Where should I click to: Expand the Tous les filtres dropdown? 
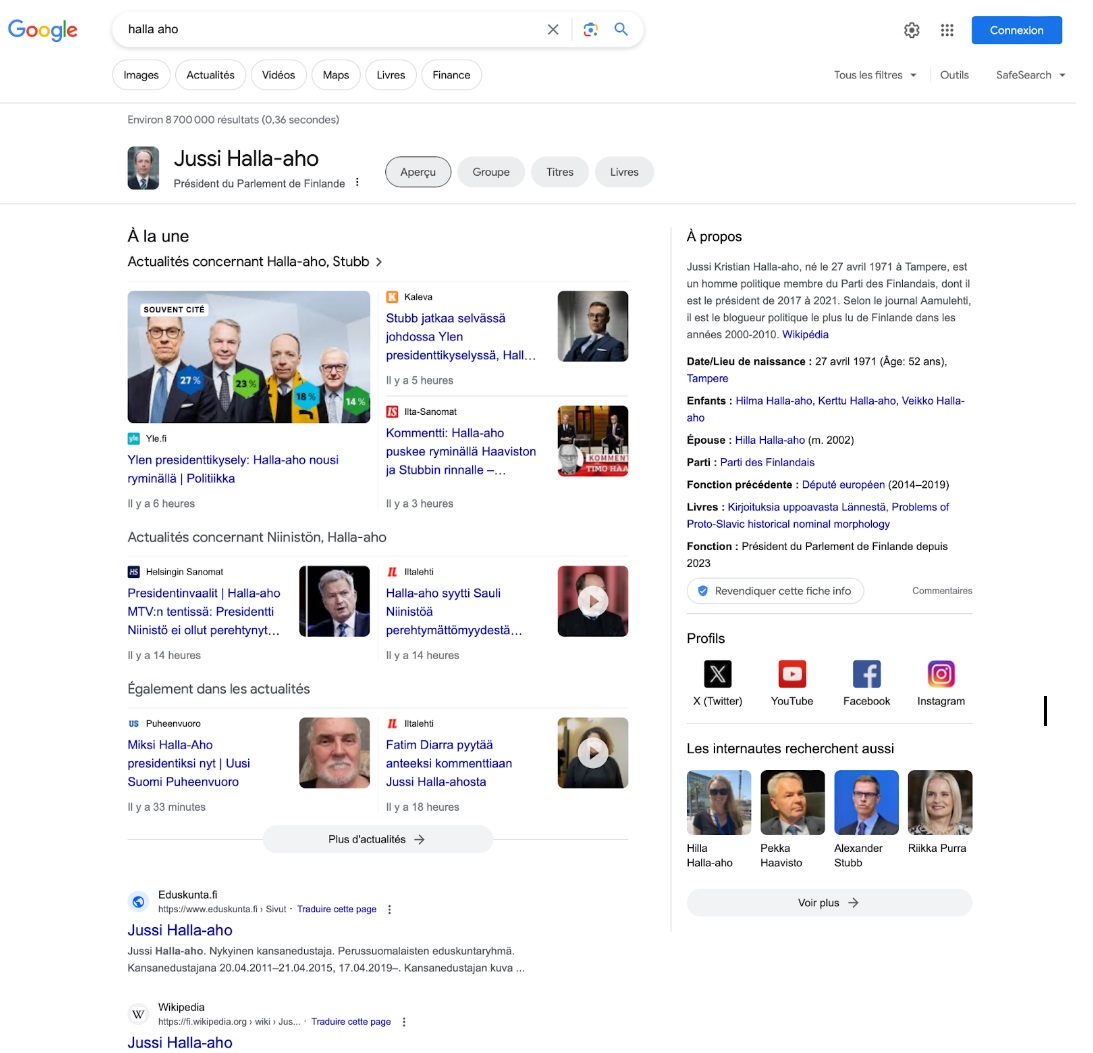click(x=875, y=75)
